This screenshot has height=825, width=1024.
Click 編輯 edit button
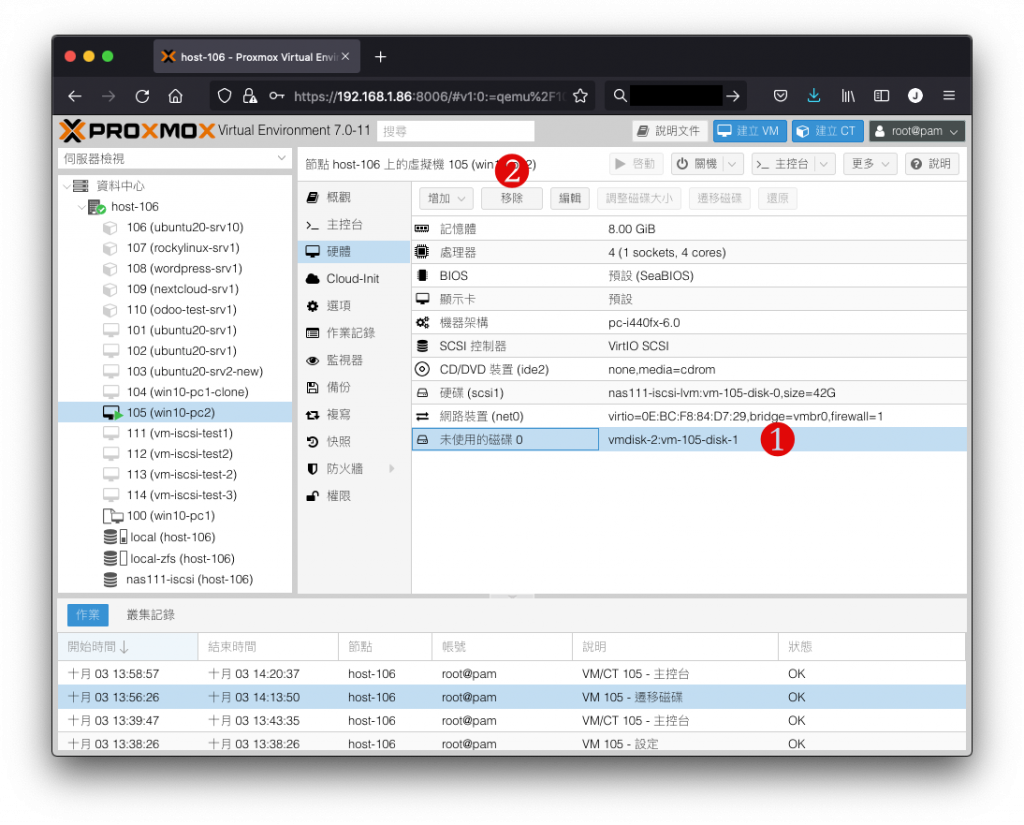click(569, 198)
